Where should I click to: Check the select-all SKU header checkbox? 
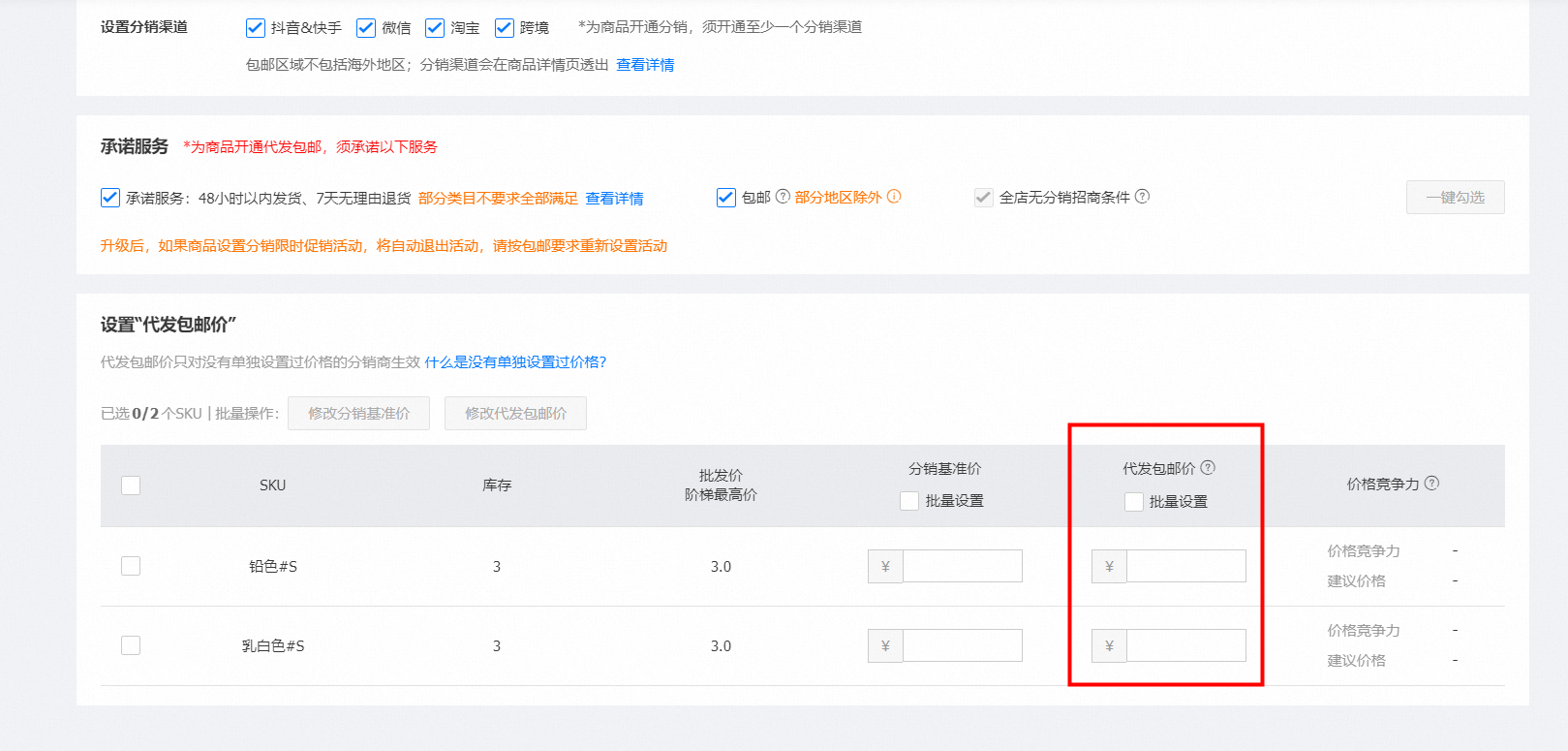[x=131, y=485]
